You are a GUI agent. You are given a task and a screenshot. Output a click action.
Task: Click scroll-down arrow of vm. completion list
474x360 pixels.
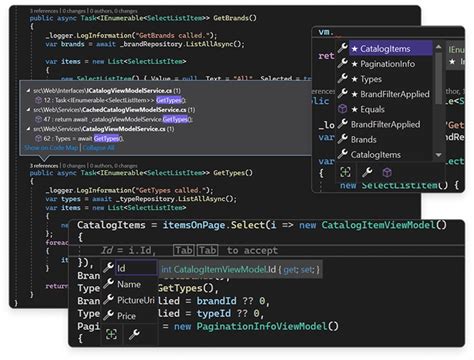(439, 155)
